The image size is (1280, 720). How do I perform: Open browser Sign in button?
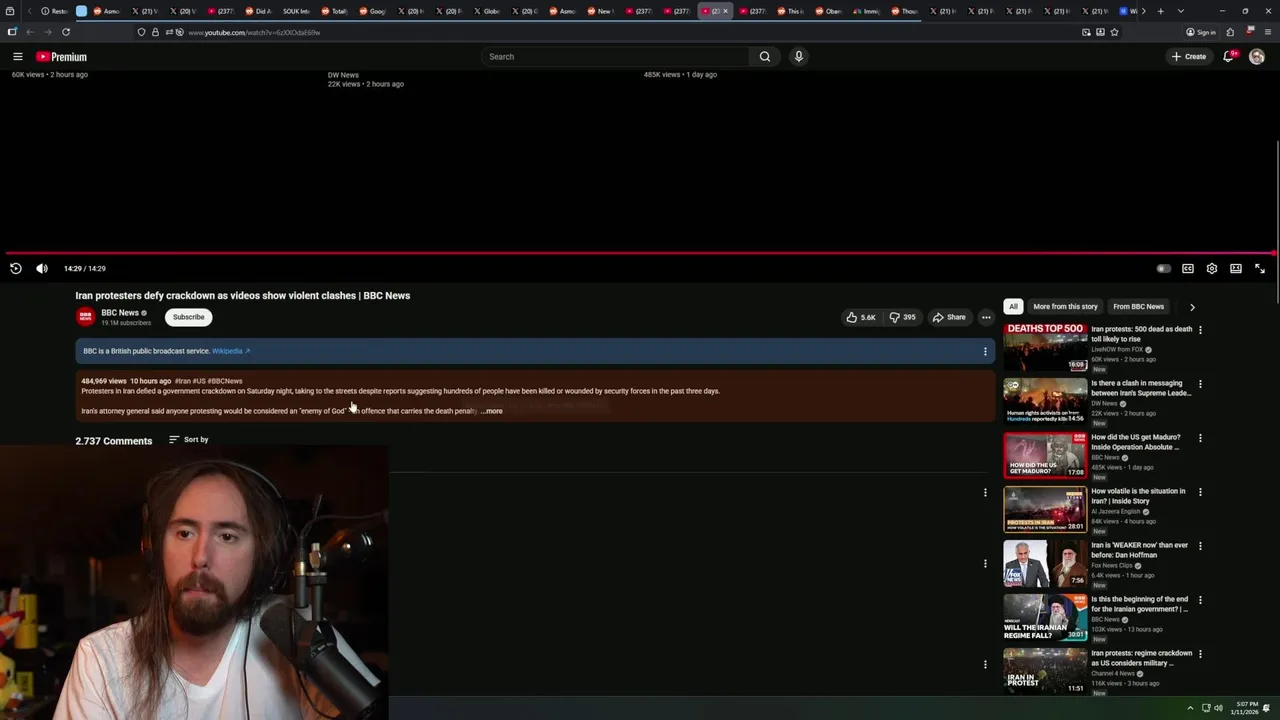[1201, 32]
